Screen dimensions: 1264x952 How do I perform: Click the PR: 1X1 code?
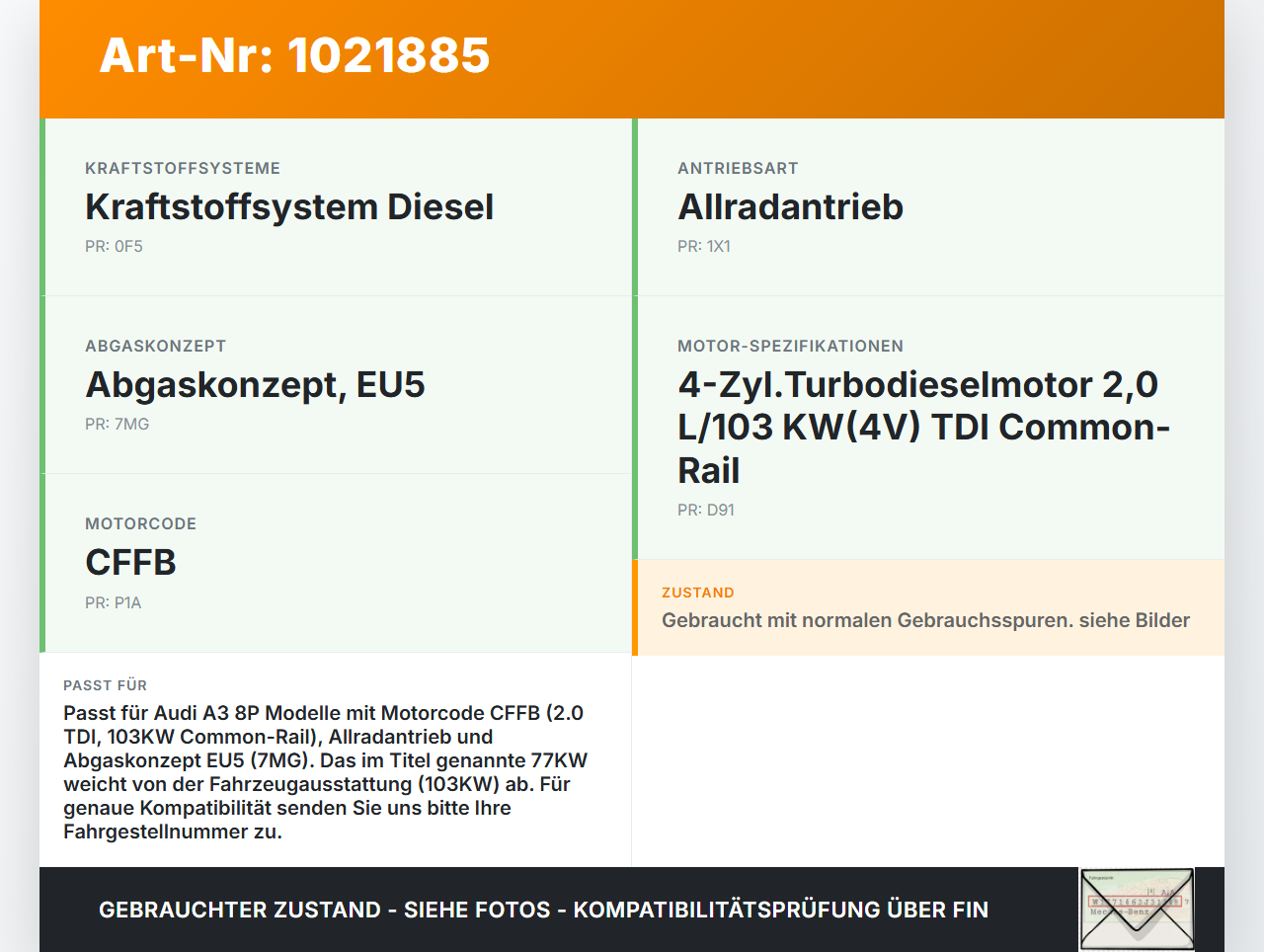coord(703,245)
